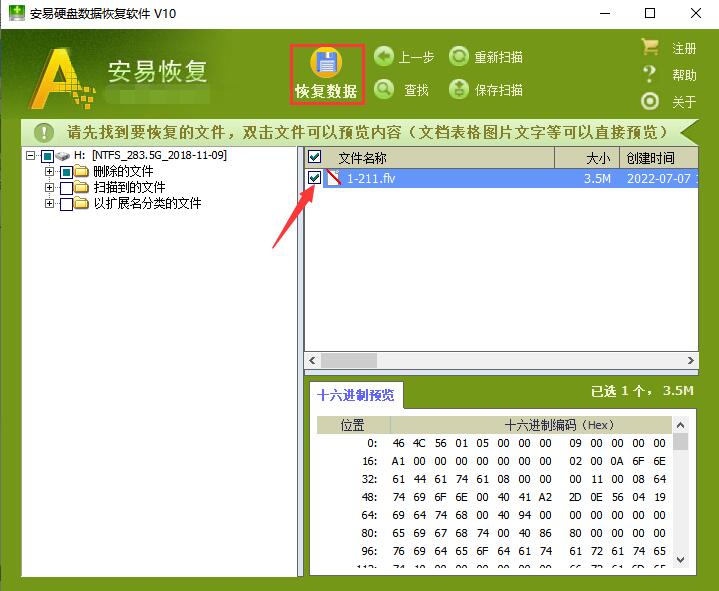Click the hex preview scroll-up arrow
This screenshot has height=591, width=719.
click(680, 425)
